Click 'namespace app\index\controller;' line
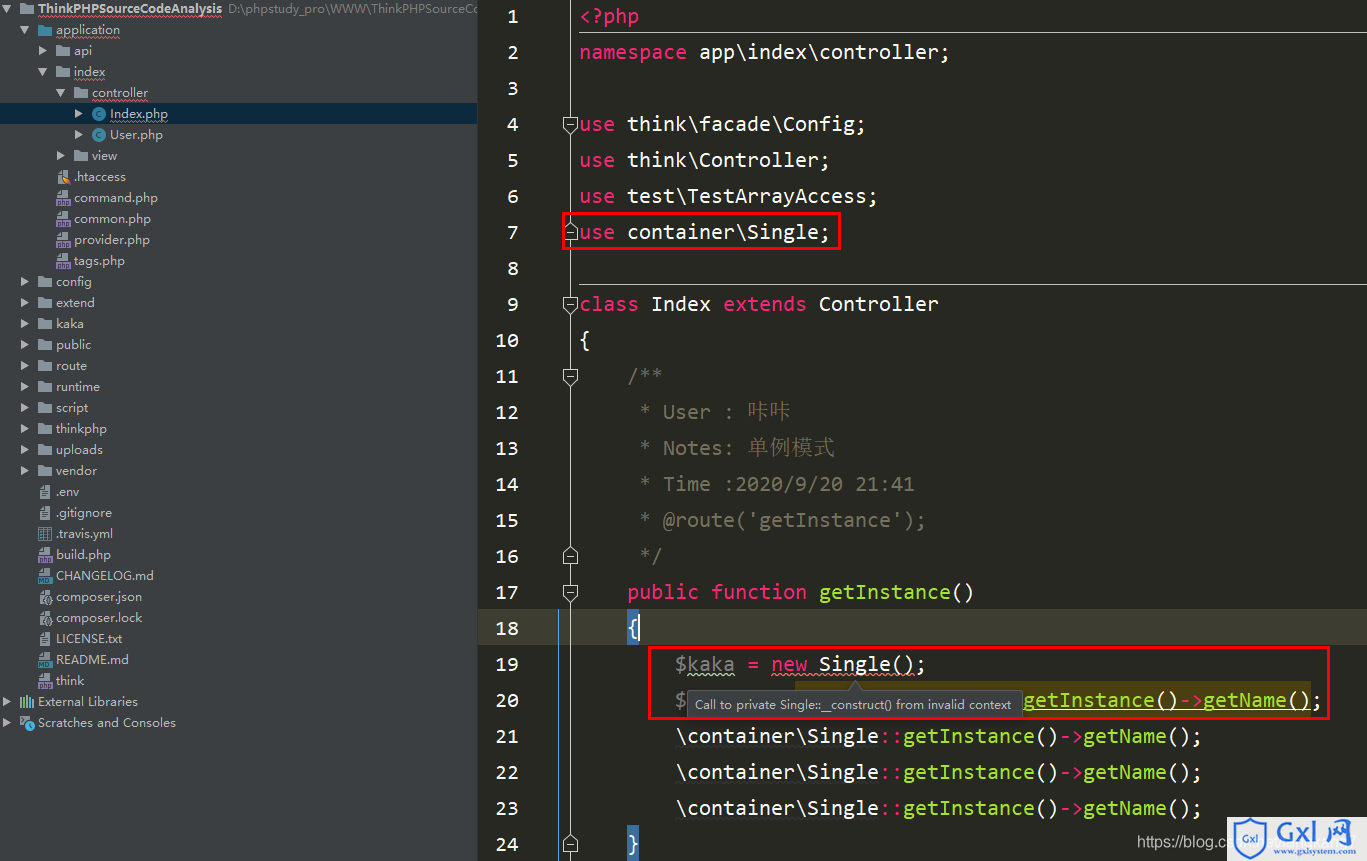Screen dimensions: 1367x861 pos(765,52)
